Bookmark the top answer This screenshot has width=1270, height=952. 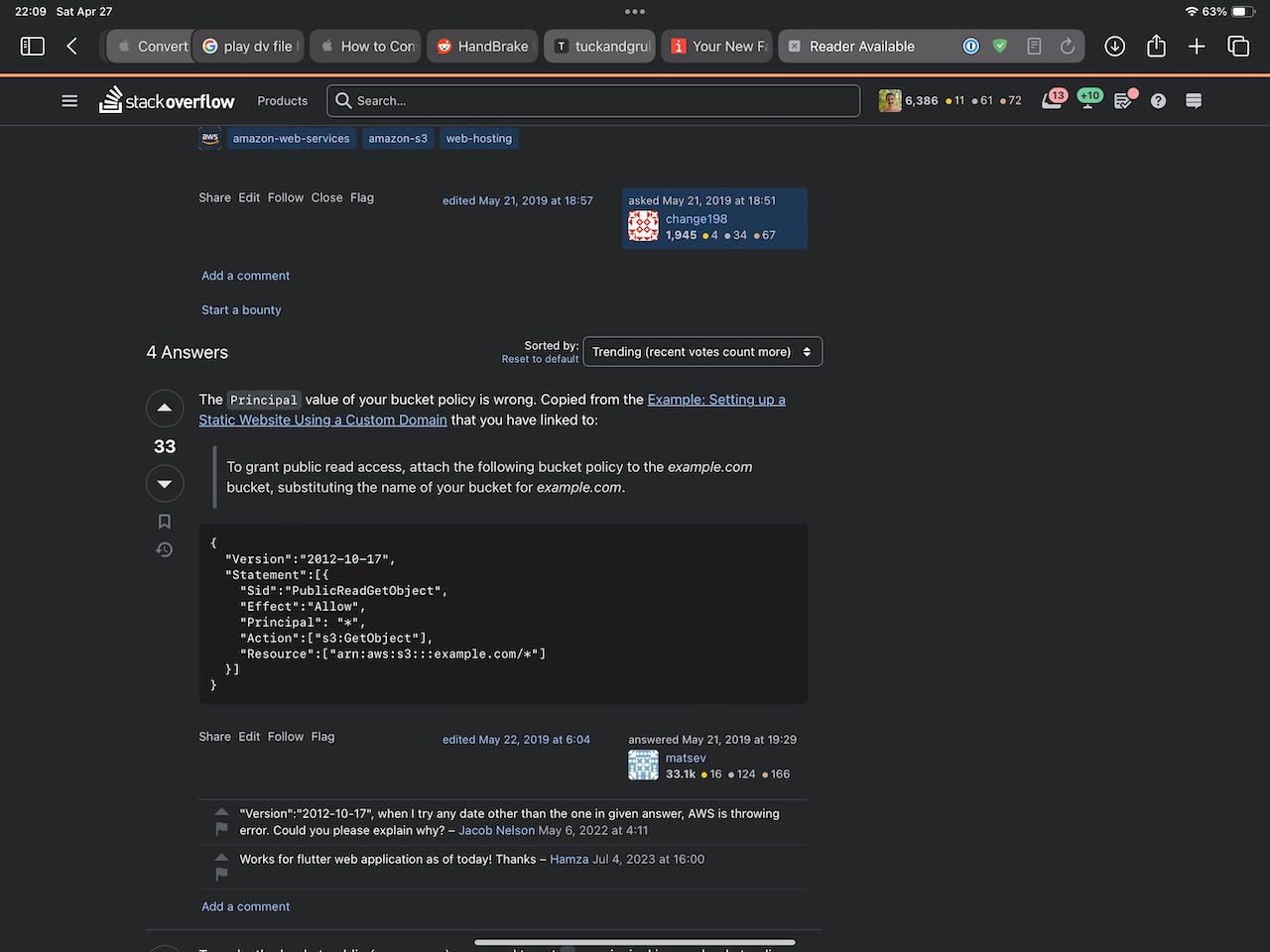[165, 522]
